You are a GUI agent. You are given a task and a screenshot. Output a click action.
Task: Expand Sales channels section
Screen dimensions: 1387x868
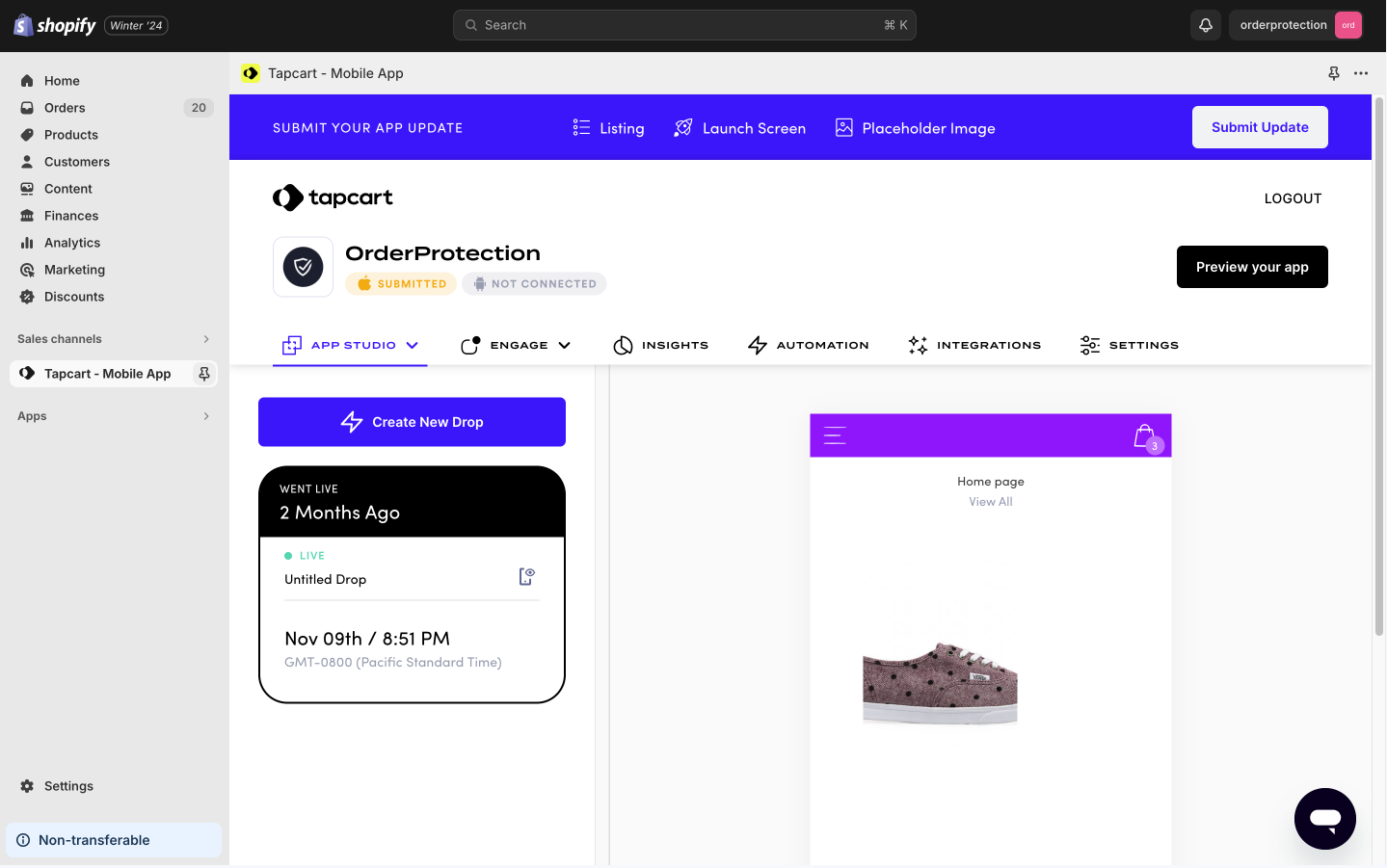(114, 339)
